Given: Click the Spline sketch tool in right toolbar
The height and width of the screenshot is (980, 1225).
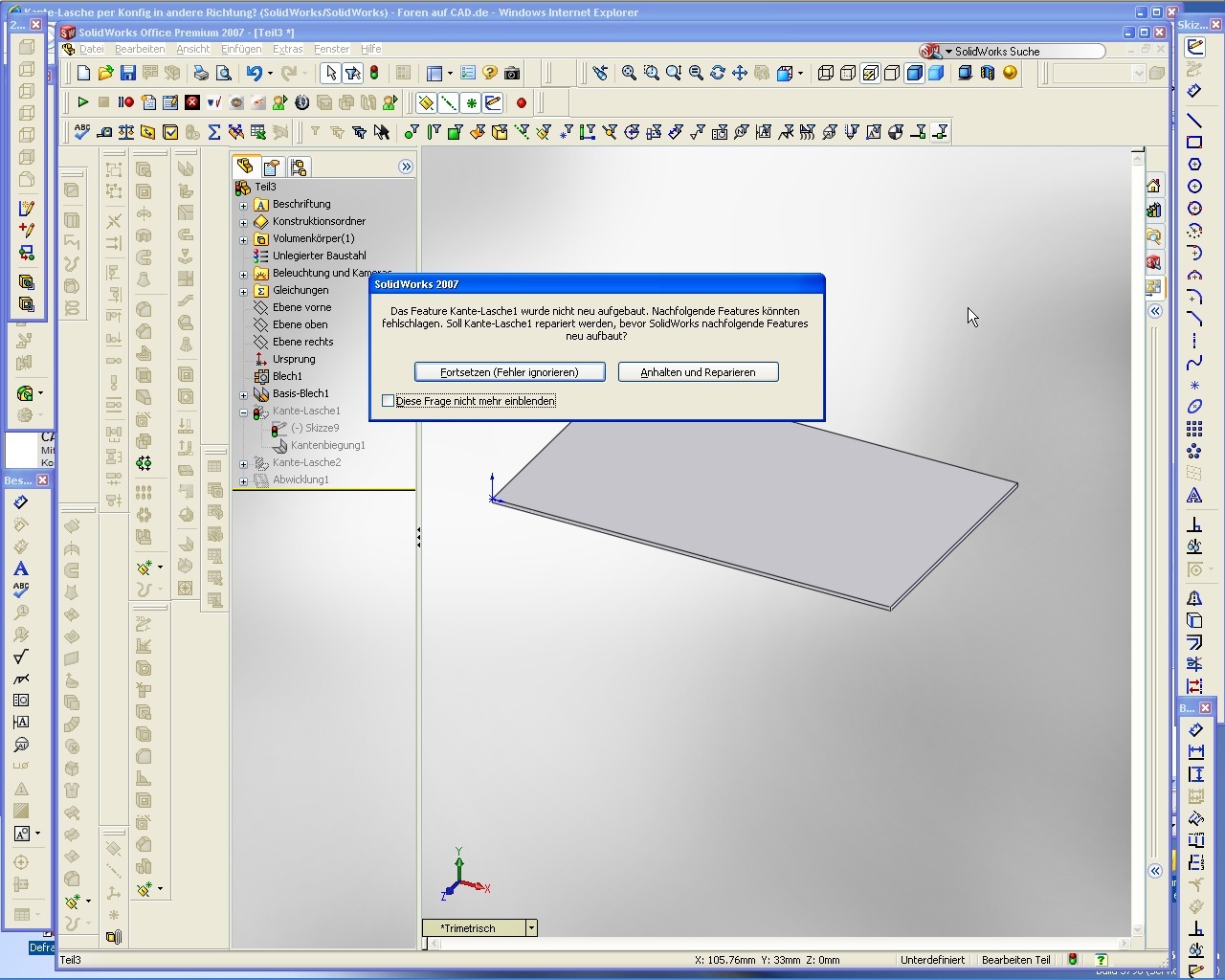Looking at the screenshot, I should coord(1194,363).
